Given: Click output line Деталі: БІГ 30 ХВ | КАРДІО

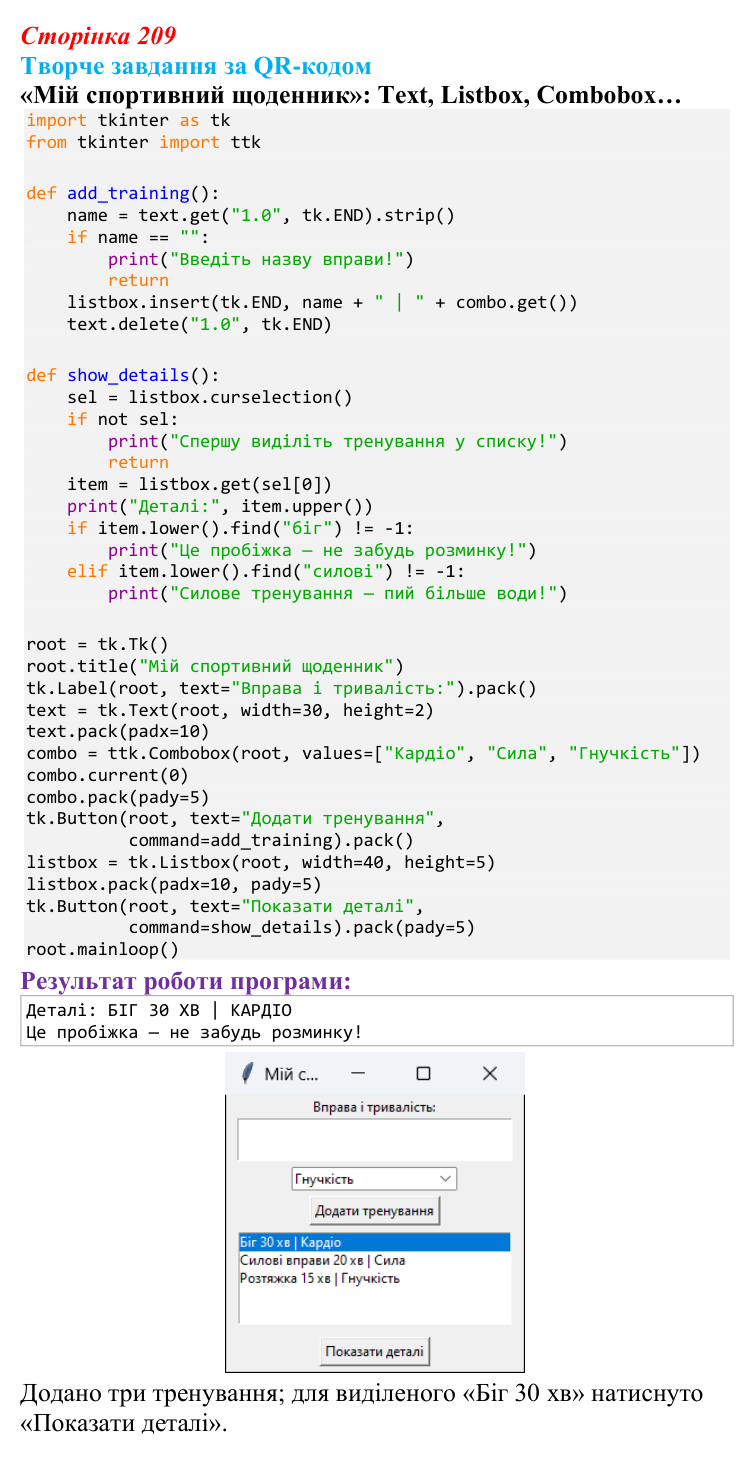Looking at the screenshot, I should click(x=159, y=1010).
